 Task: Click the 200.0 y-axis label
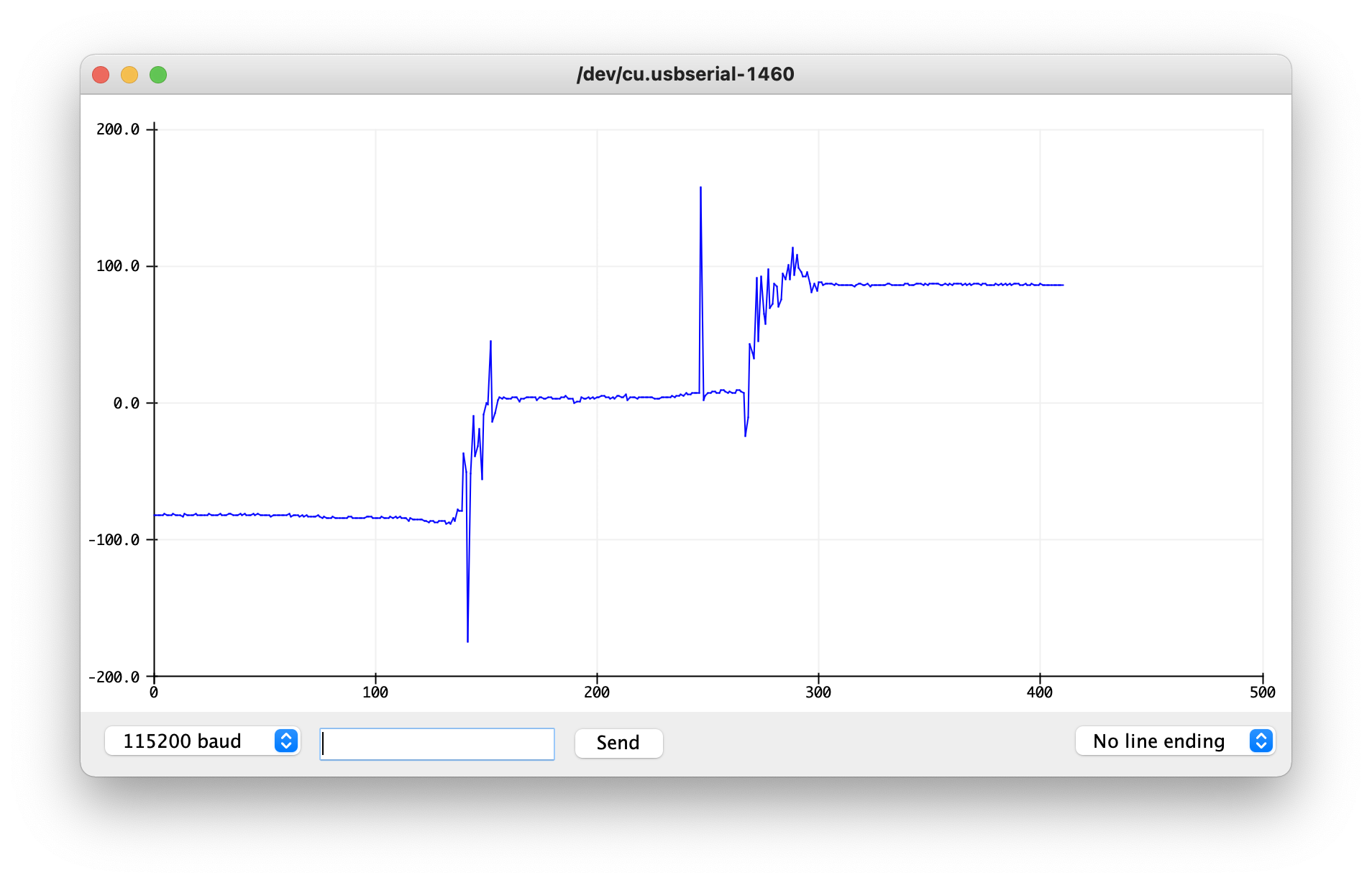point(118,129)
